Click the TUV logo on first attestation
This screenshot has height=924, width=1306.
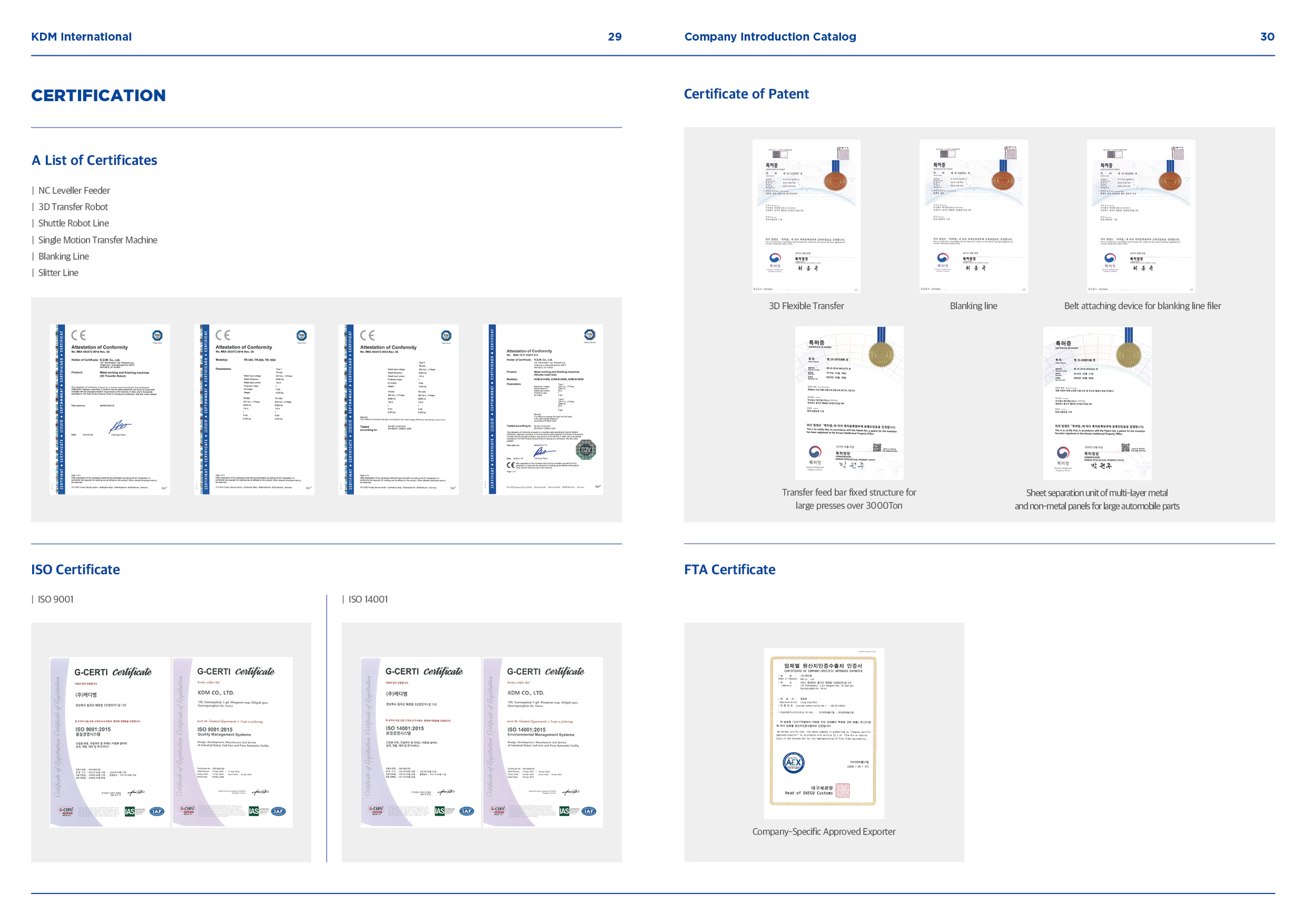pyautogui.click(x=158, y=335)
